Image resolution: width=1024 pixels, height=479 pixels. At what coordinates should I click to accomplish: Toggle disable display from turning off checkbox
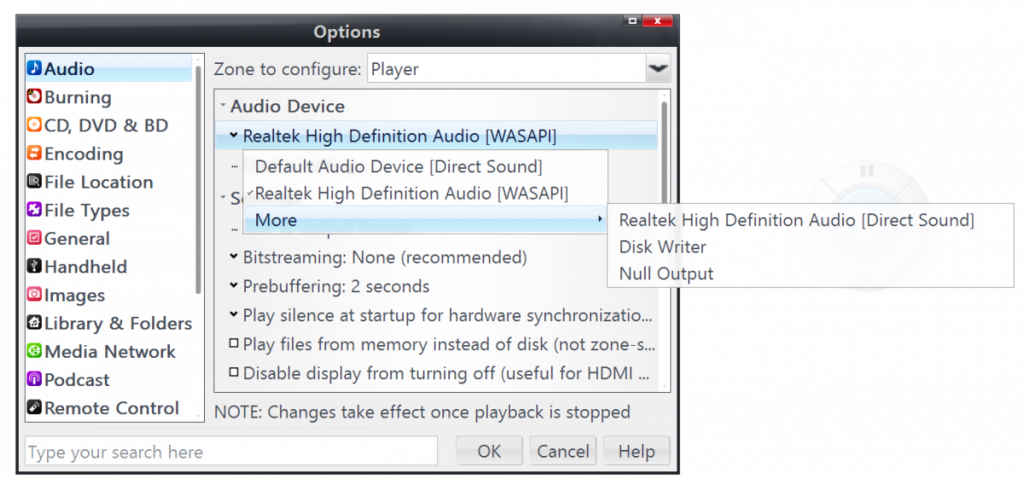(x=234, y=372)
